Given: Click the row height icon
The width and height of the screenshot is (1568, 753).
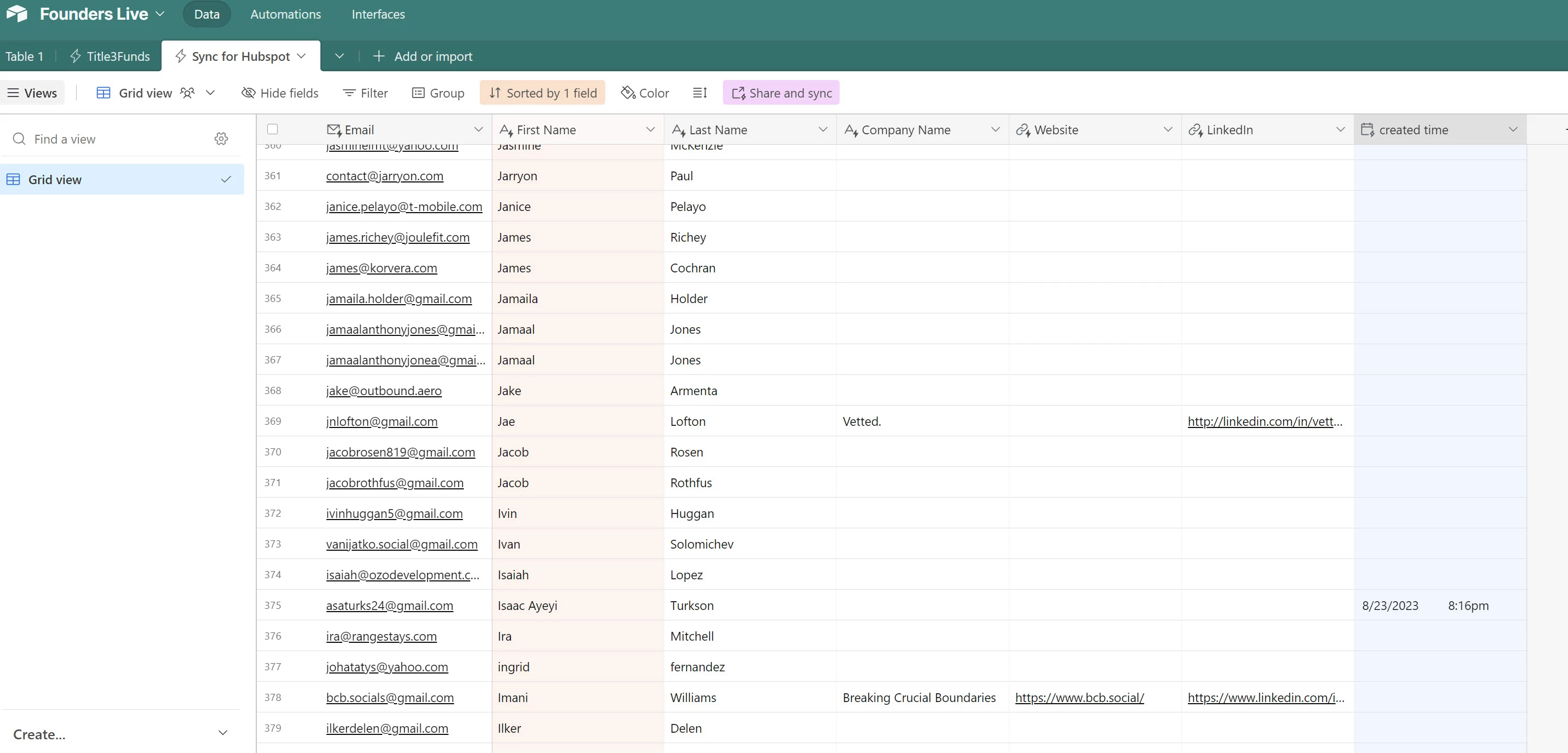Looking at the screenshot, I should [x=699, y=93].
